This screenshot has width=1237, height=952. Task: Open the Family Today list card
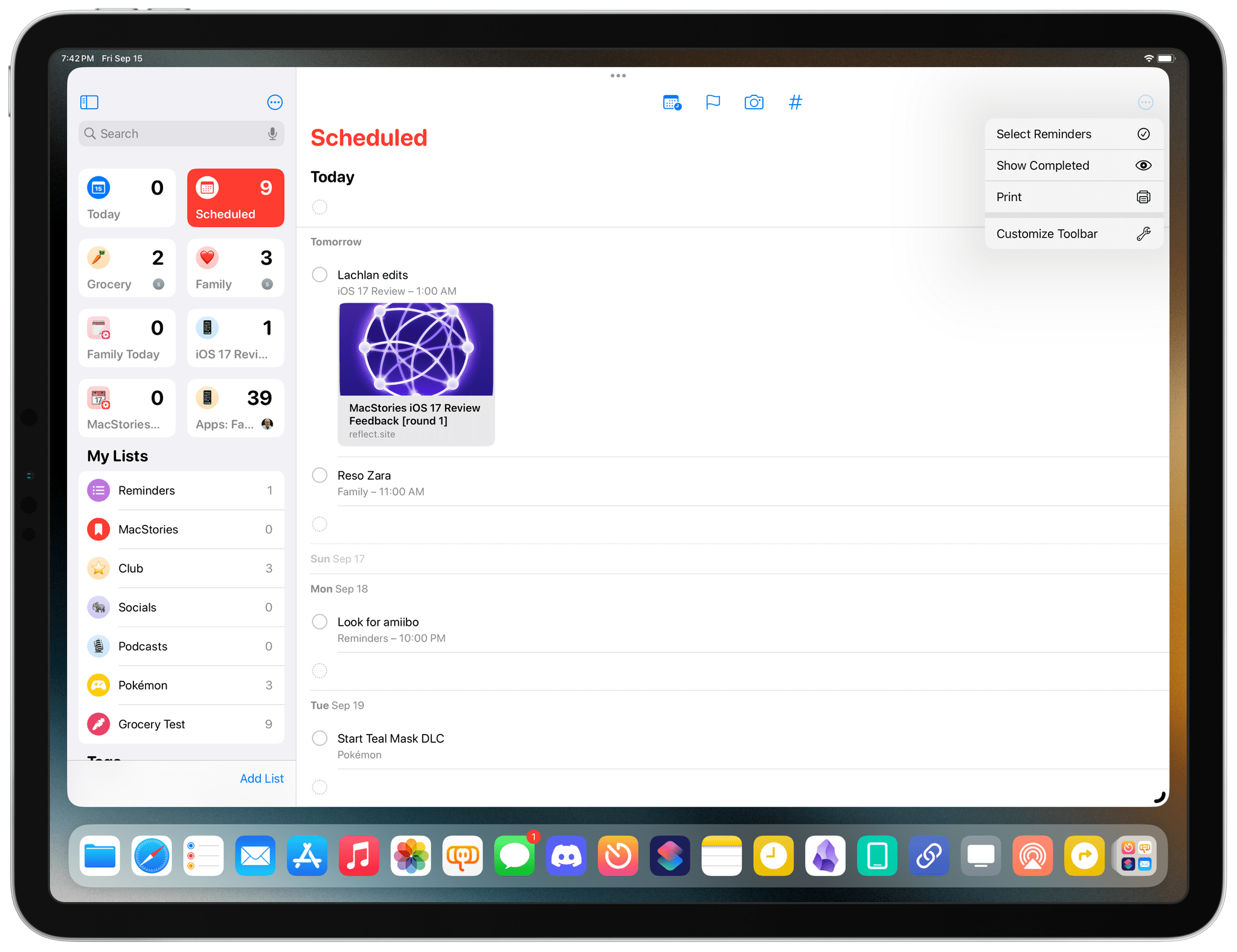coord(127,338)
